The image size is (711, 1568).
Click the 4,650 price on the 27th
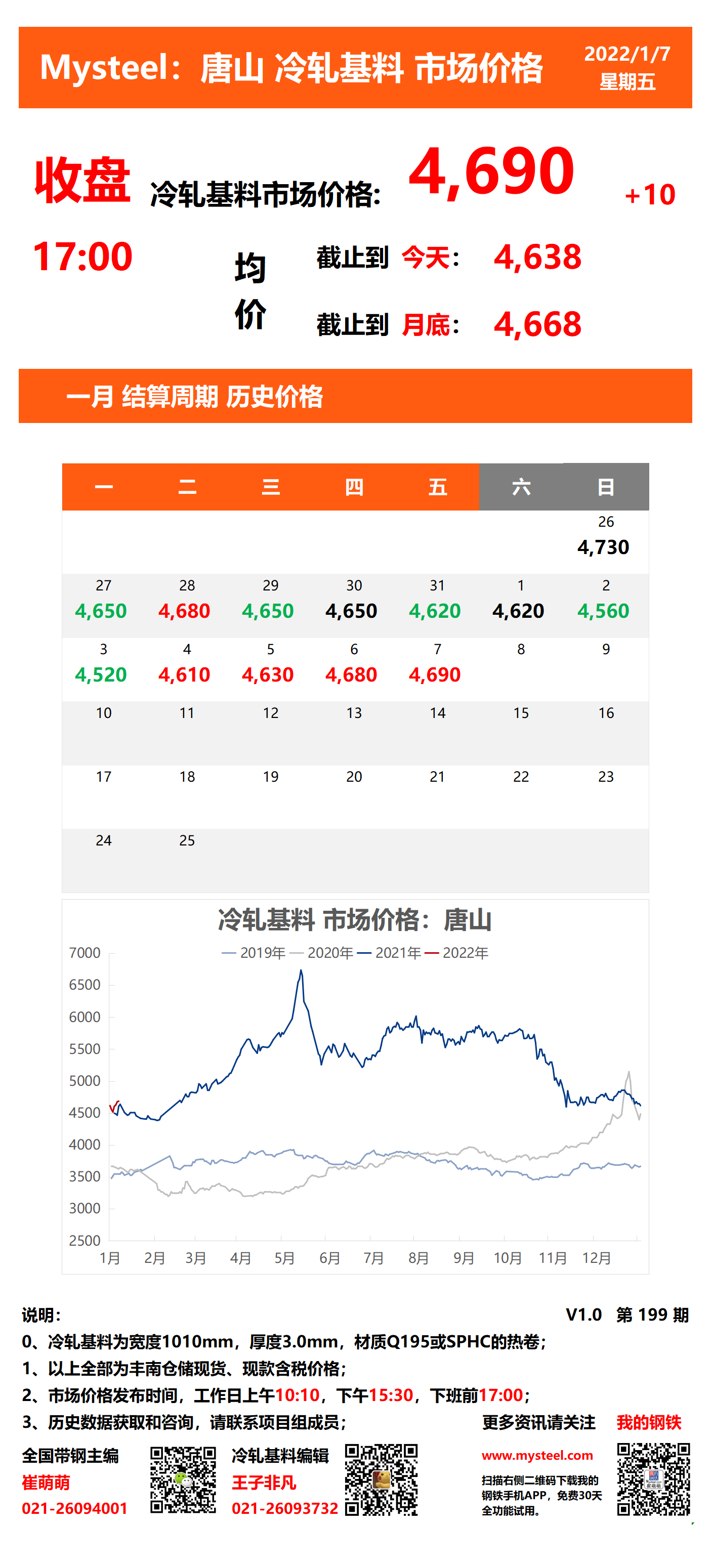pos(101,611)
